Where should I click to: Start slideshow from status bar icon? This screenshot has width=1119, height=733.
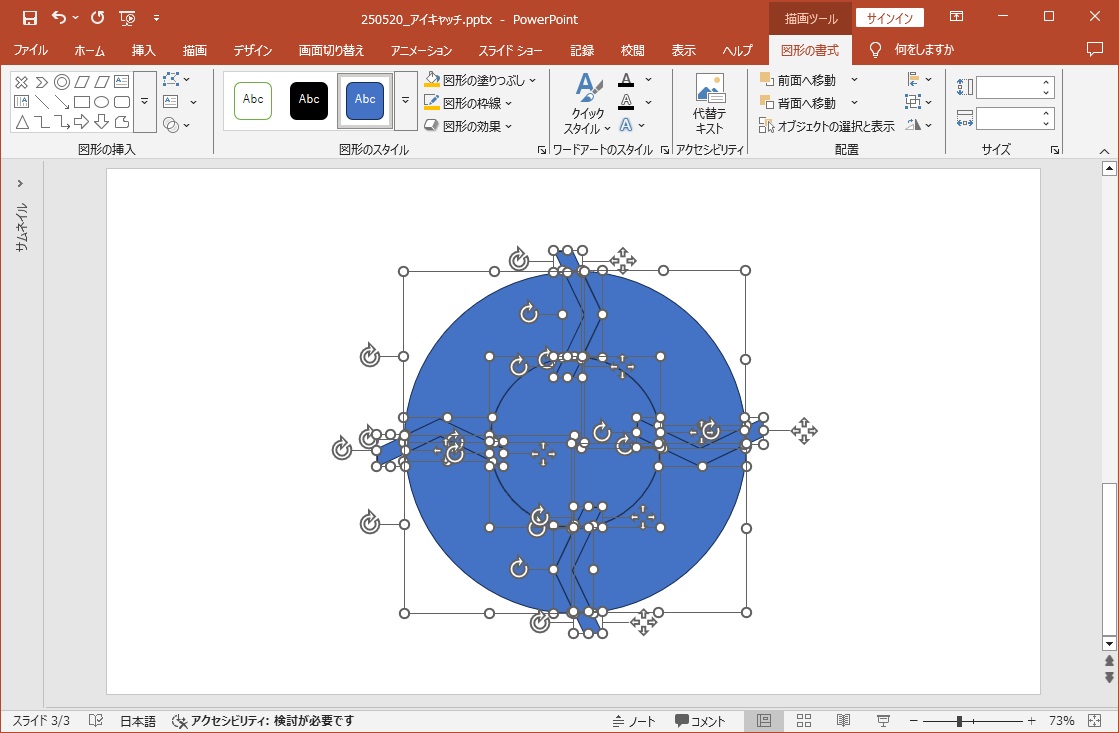coord(883,721)
